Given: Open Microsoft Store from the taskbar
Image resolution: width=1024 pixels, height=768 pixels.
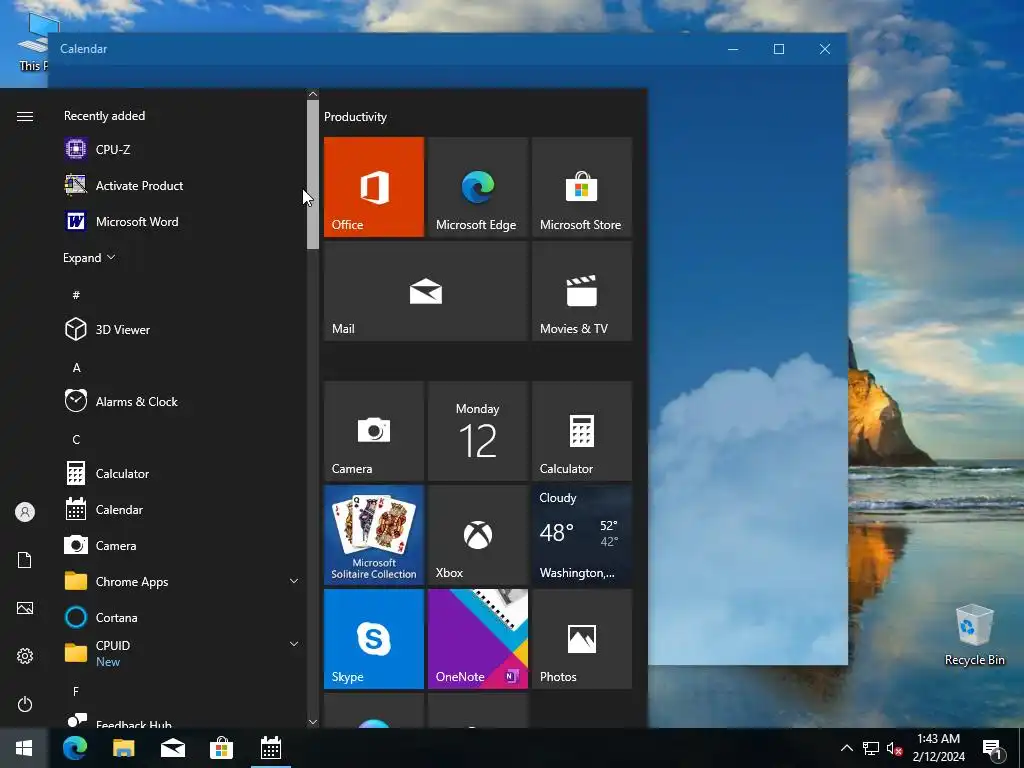Looking at the screenshot, I should (221, 748).
